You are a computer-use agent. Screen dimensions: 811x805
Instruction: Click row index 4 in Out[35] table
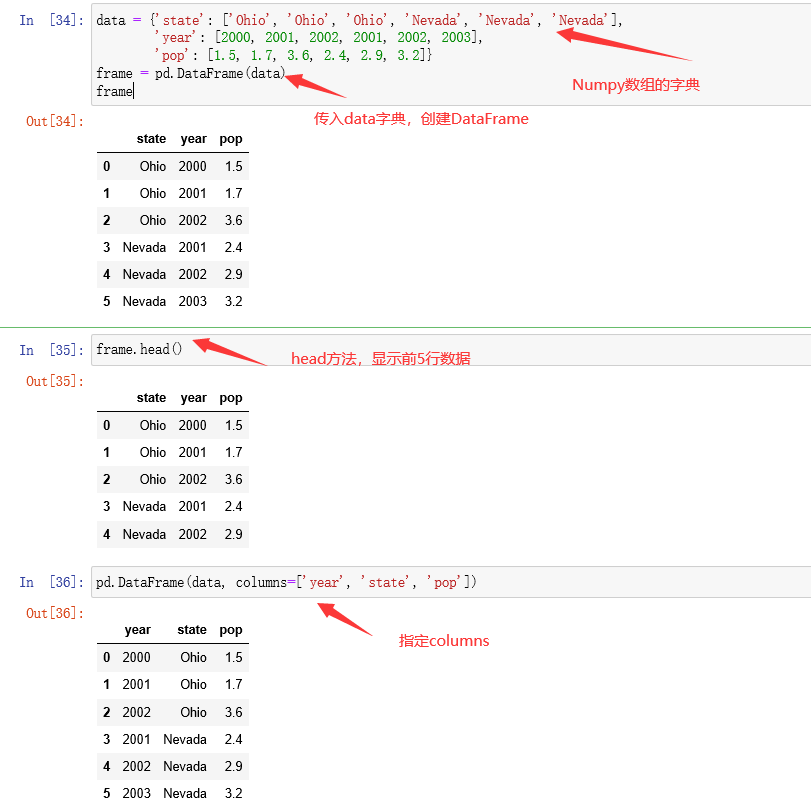click(107, 534)
